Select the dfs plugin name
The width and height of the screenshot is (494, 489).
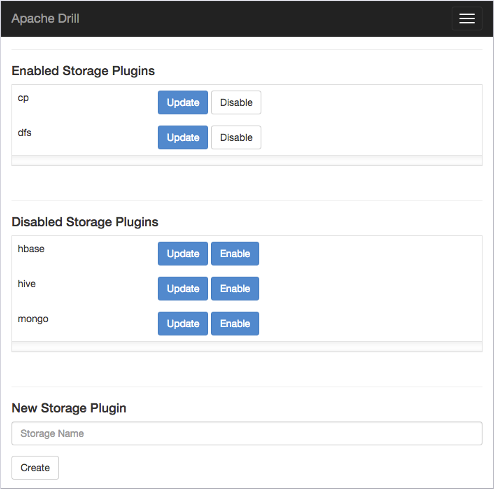(24, 133)
